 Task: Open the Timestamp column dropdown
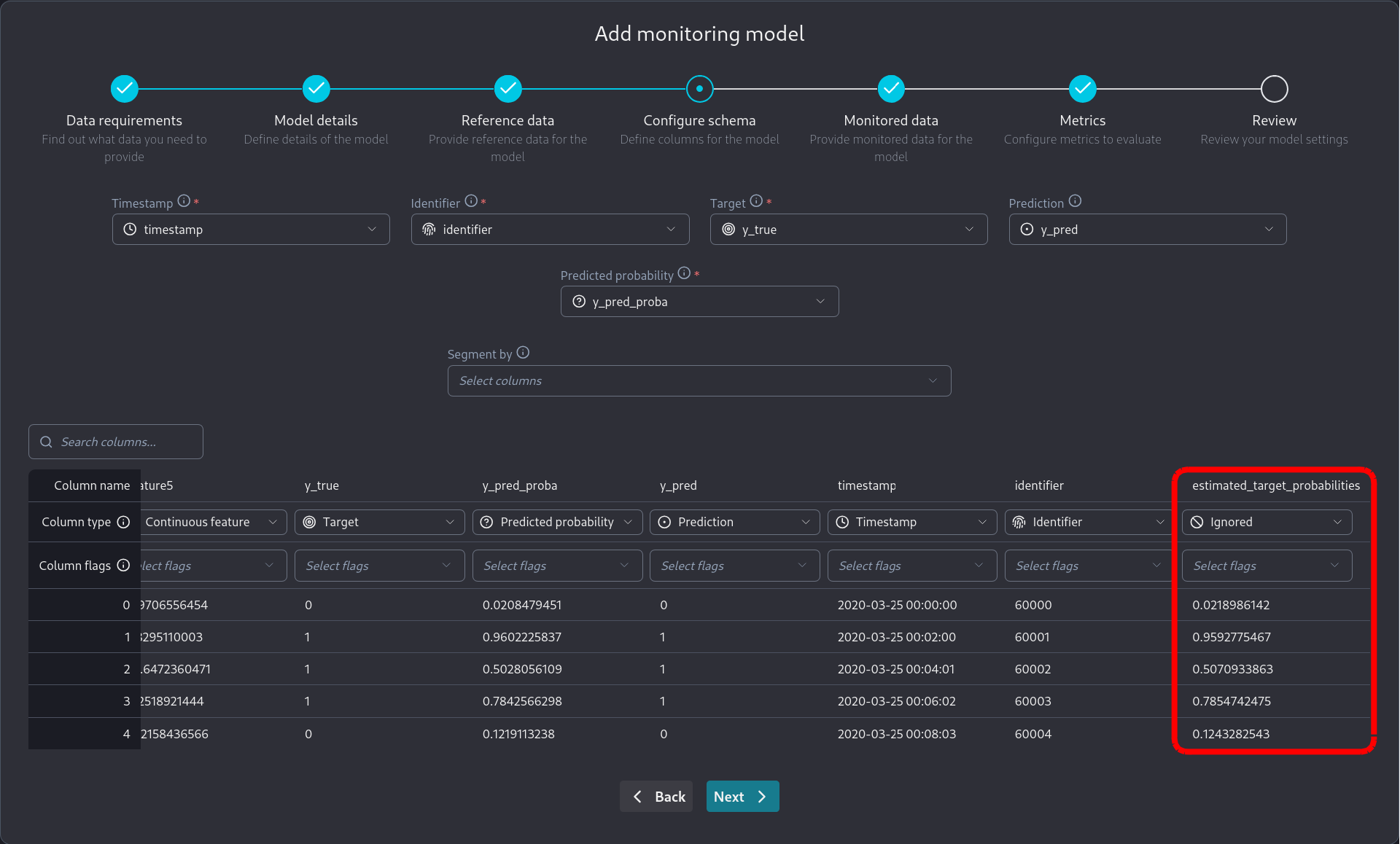251,230
